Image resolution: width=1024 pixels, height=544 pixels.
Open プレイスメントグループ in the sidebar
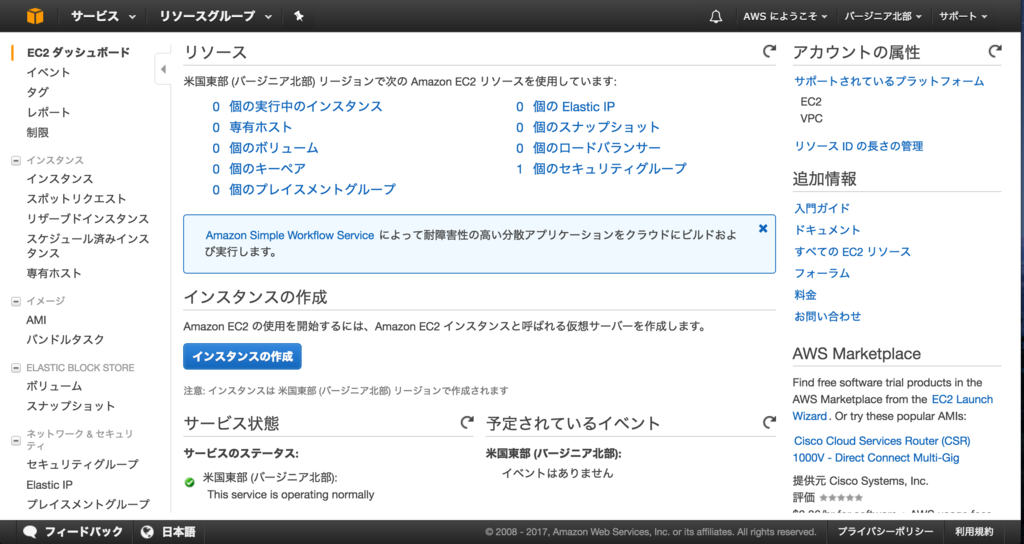[88, 504]
